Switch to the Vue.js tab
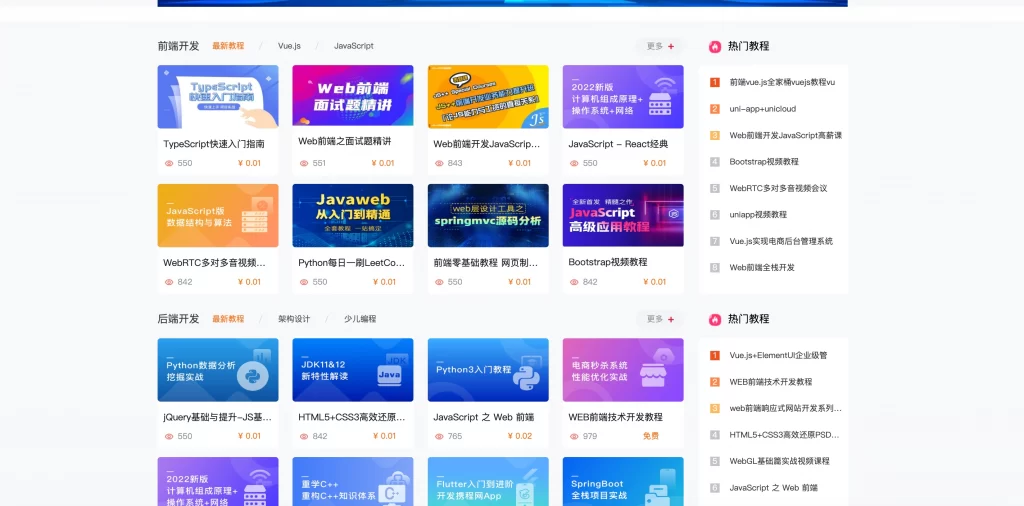The width and height of the screenshot is (1024, 506). (289, 46)
